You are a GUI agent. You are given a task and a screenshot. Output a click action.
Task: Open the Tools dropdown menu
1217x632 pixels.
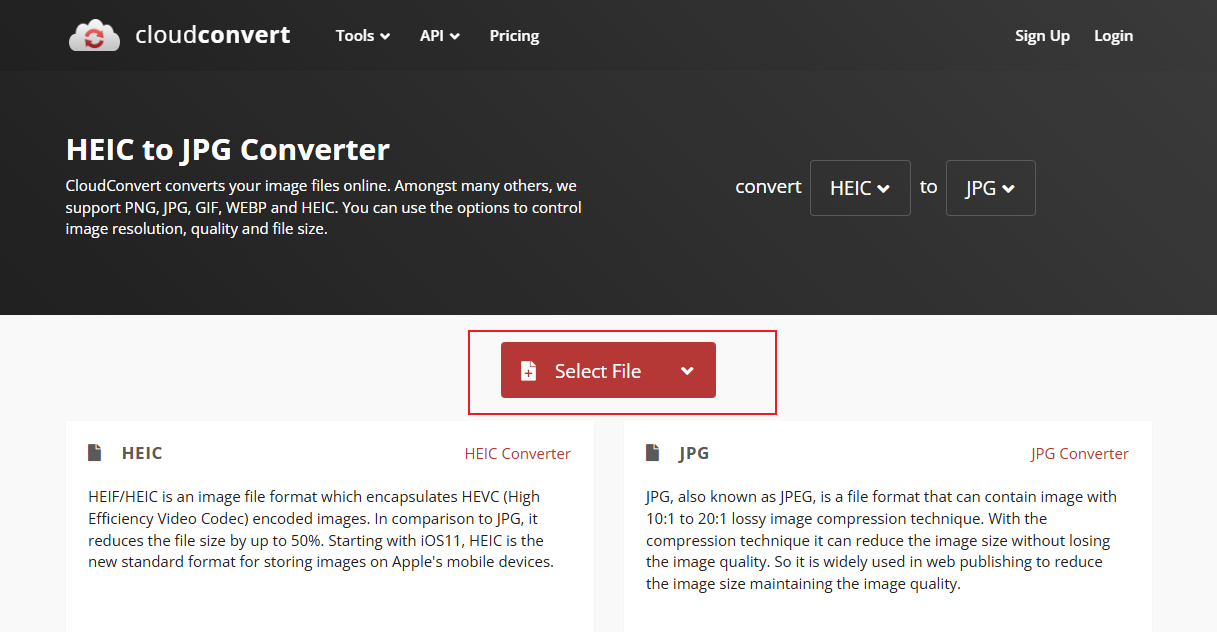point(362,35)
